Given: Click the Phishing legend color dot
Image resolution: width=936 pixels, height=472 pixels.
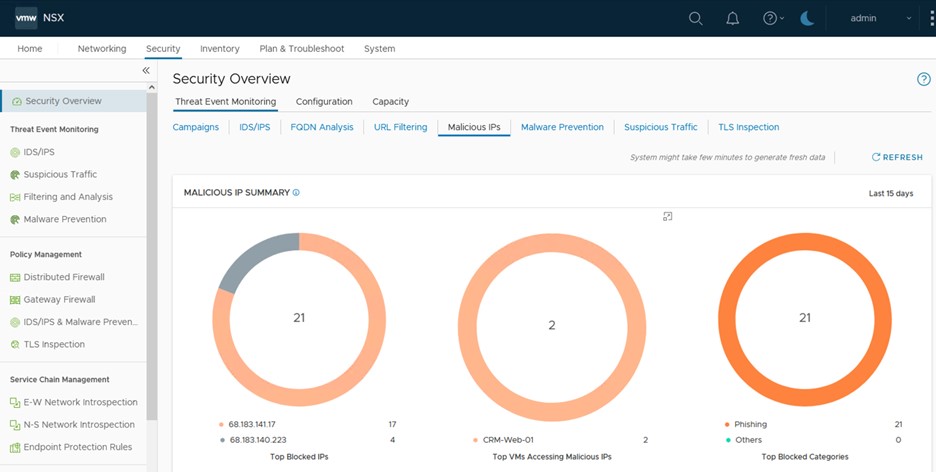Looking at the screenshot, I should point(725,424).
